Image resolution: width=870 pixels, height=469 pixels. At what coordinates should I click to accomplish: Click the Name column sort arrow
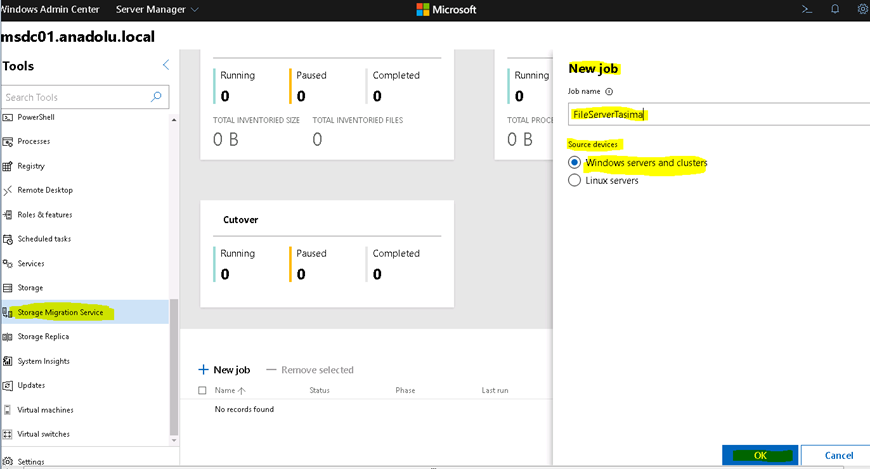pos(241,391)
